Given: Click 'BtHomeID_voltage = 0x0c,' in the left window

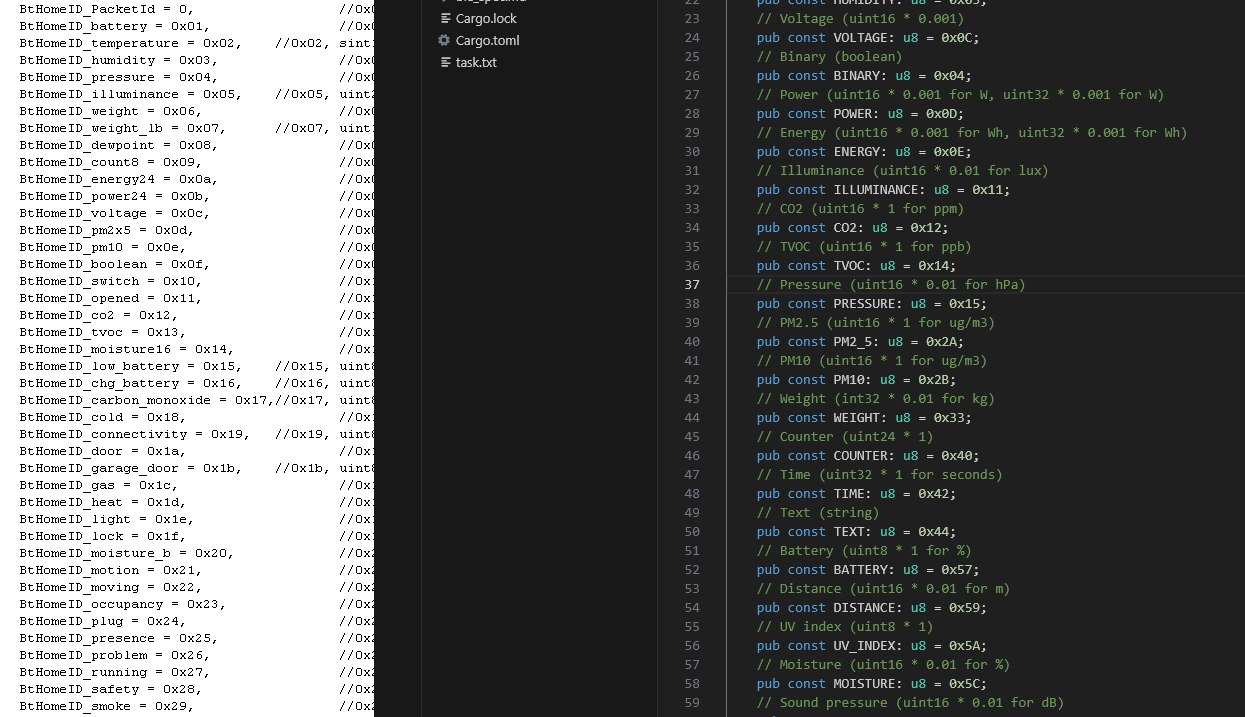Looking at the screenshot, I should 114,213.
